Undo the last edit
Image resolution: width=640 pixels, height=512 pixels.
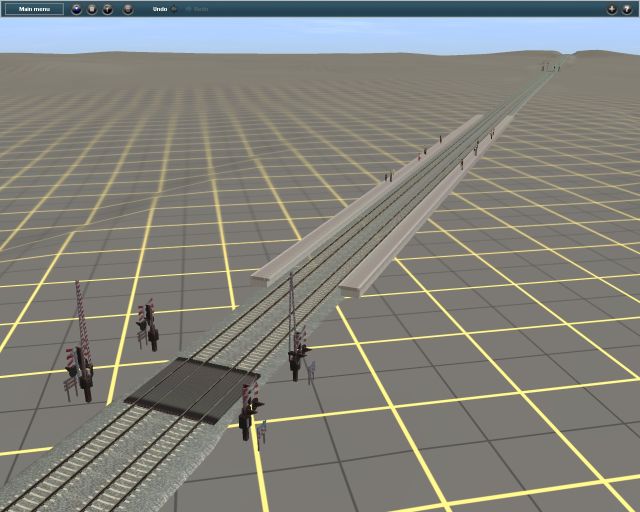[x=159, y=9]
